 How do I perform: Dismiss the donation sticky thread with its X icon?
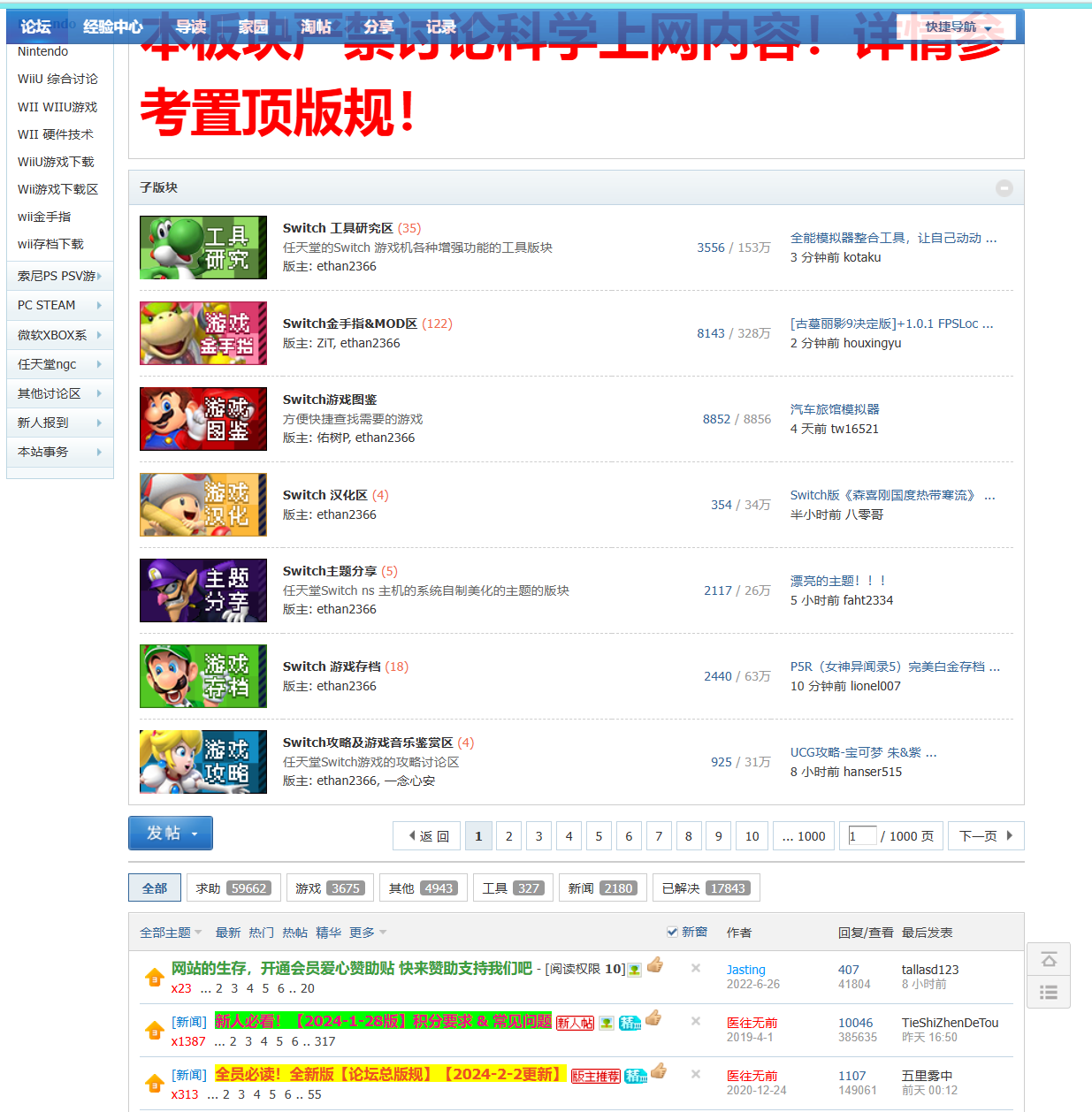696,969
